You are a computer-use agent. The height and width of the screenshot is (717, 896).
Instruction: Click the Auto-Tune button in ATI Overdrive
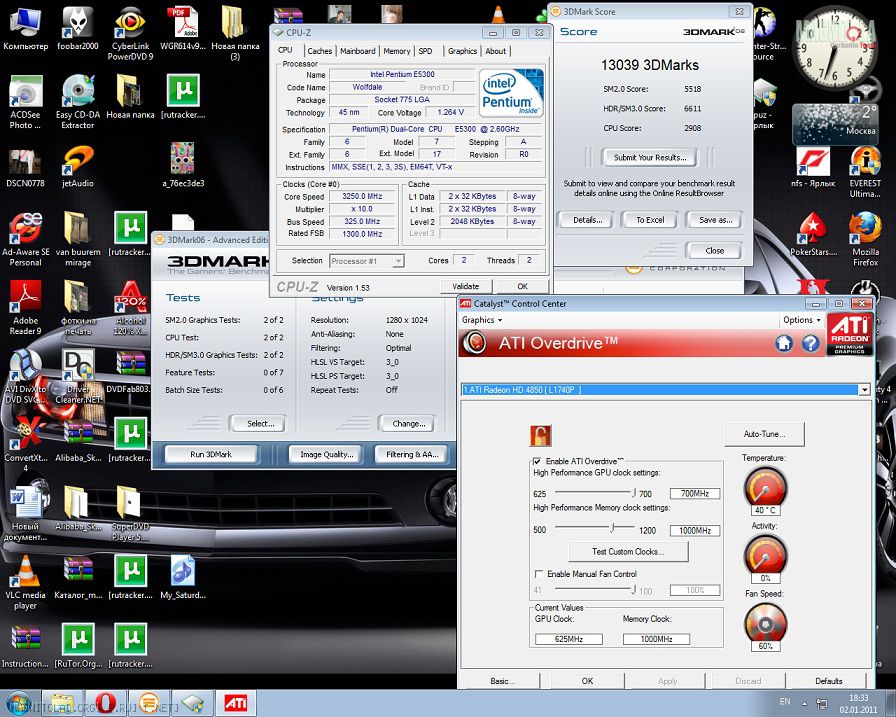pyautogui.click(x=764, y=434)
